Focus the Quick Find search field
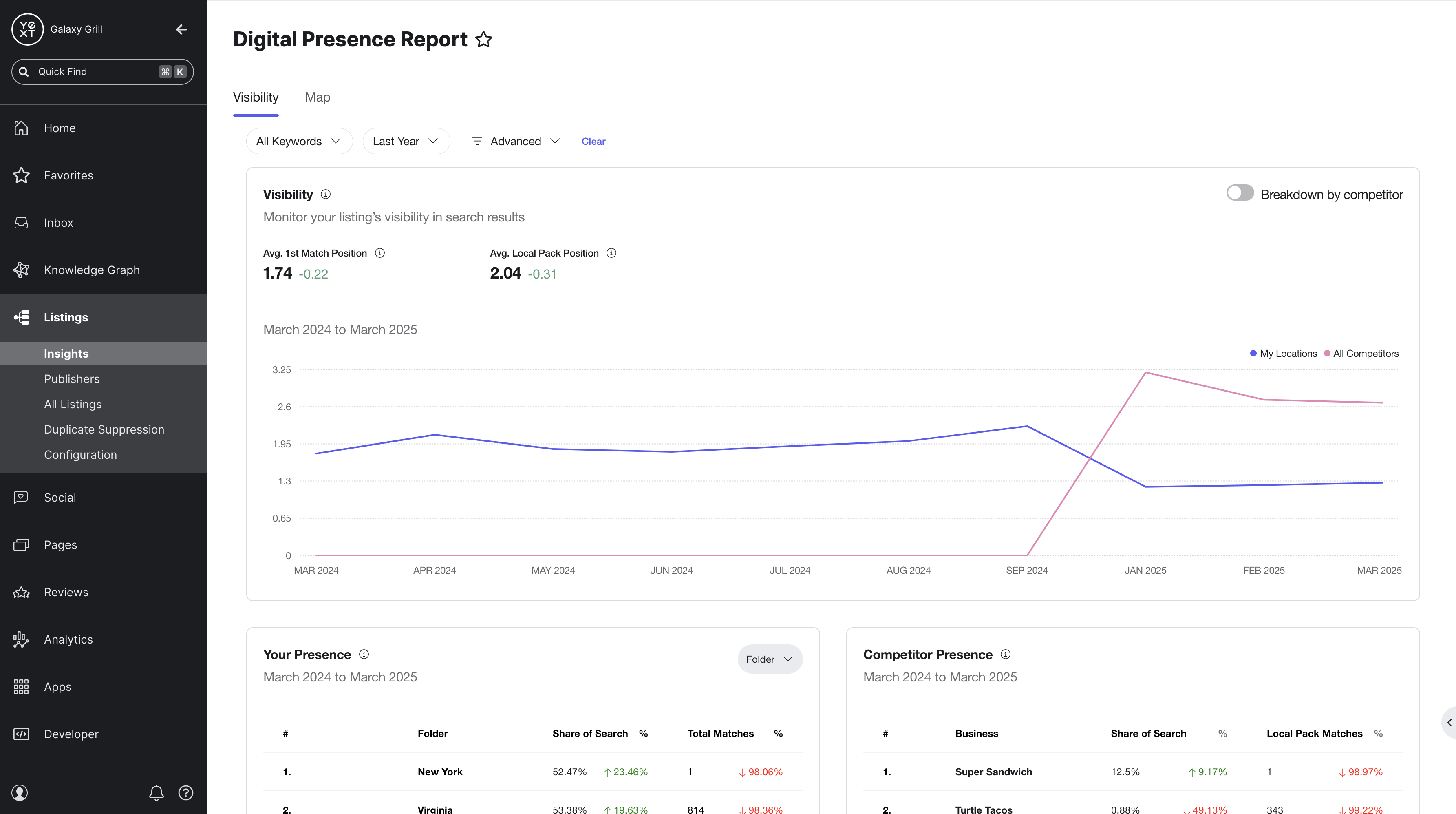 point(102,72)
